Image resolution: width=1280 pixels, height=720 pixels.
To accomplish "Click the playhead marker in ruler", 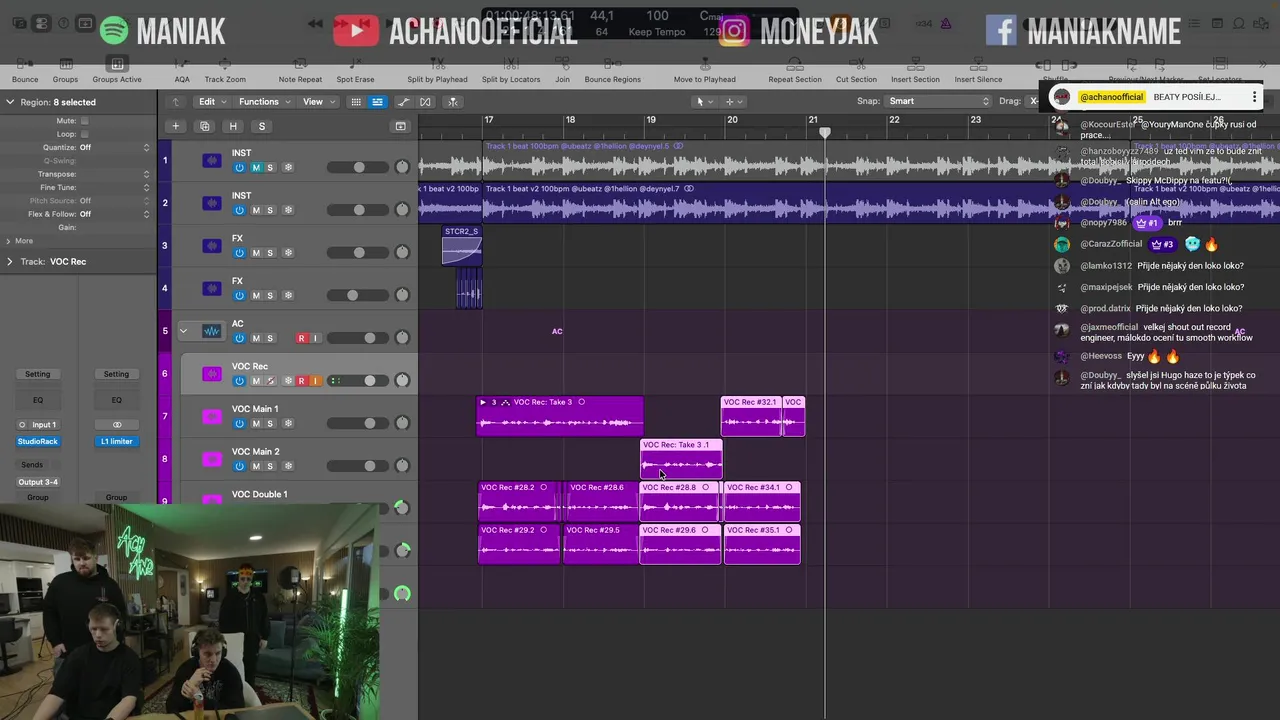I will (x=825, y=132).
